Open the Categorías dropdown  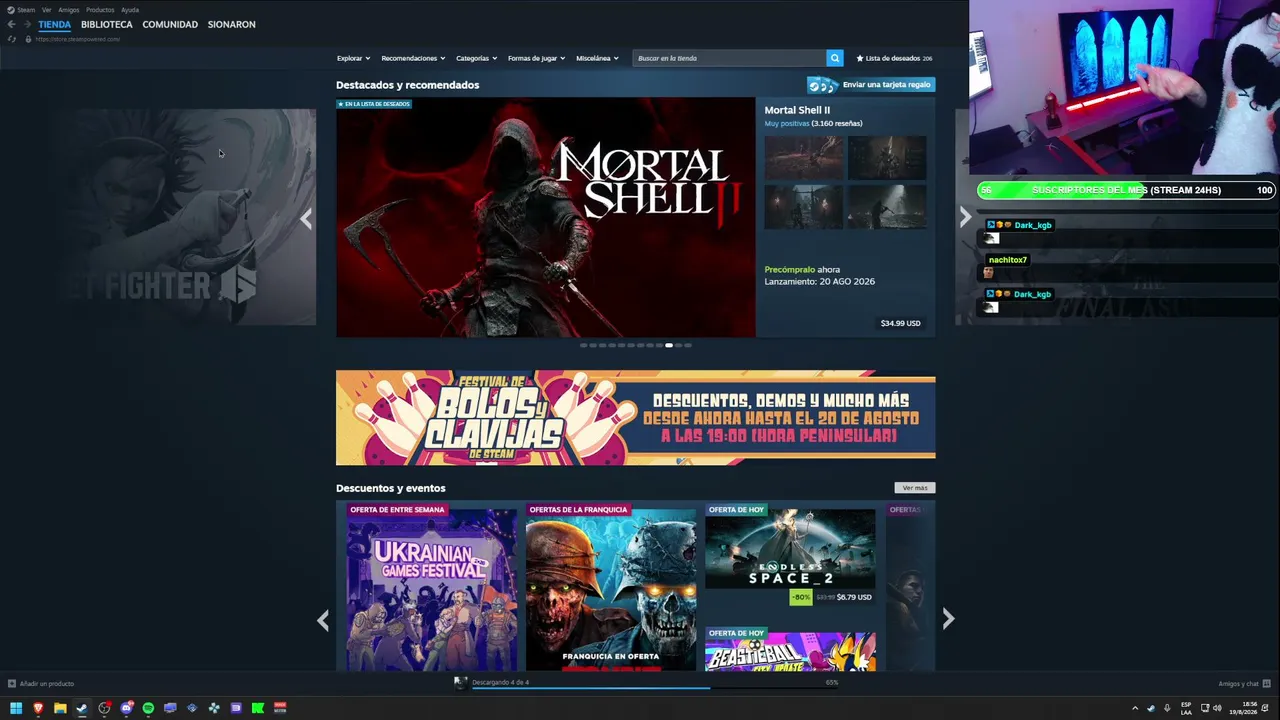click(476, 58)
